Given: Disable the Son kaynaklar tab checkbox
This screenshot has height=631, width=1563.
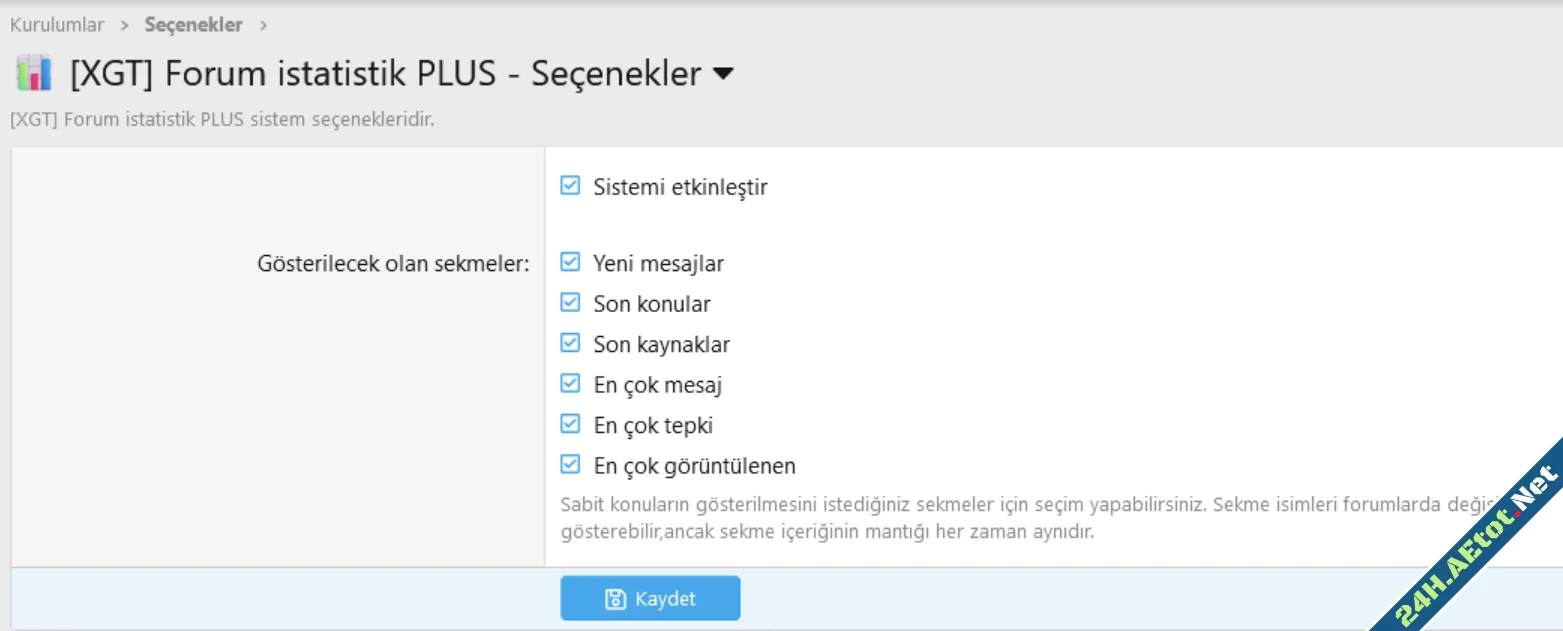Looking at the screenshot, I should [x=570, y=343].
